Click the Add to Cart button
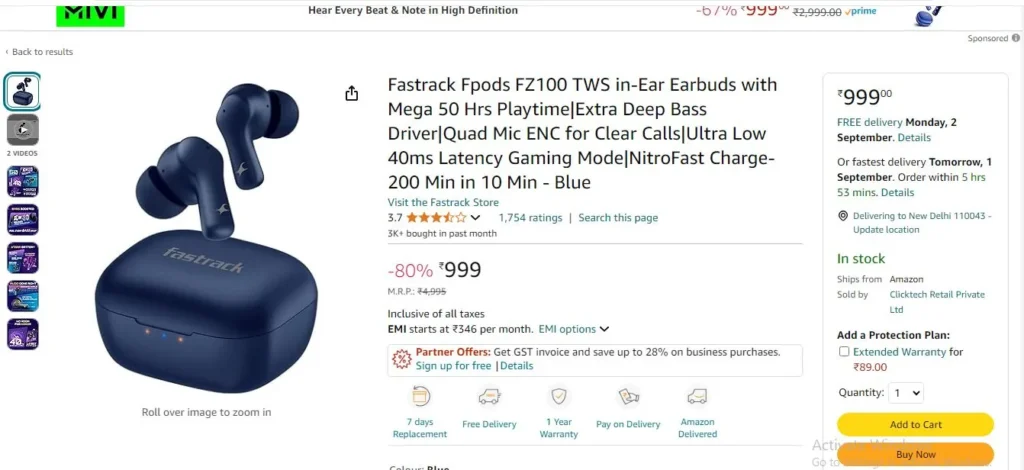The image size is (1024, 470). click(x=915, y=424)
